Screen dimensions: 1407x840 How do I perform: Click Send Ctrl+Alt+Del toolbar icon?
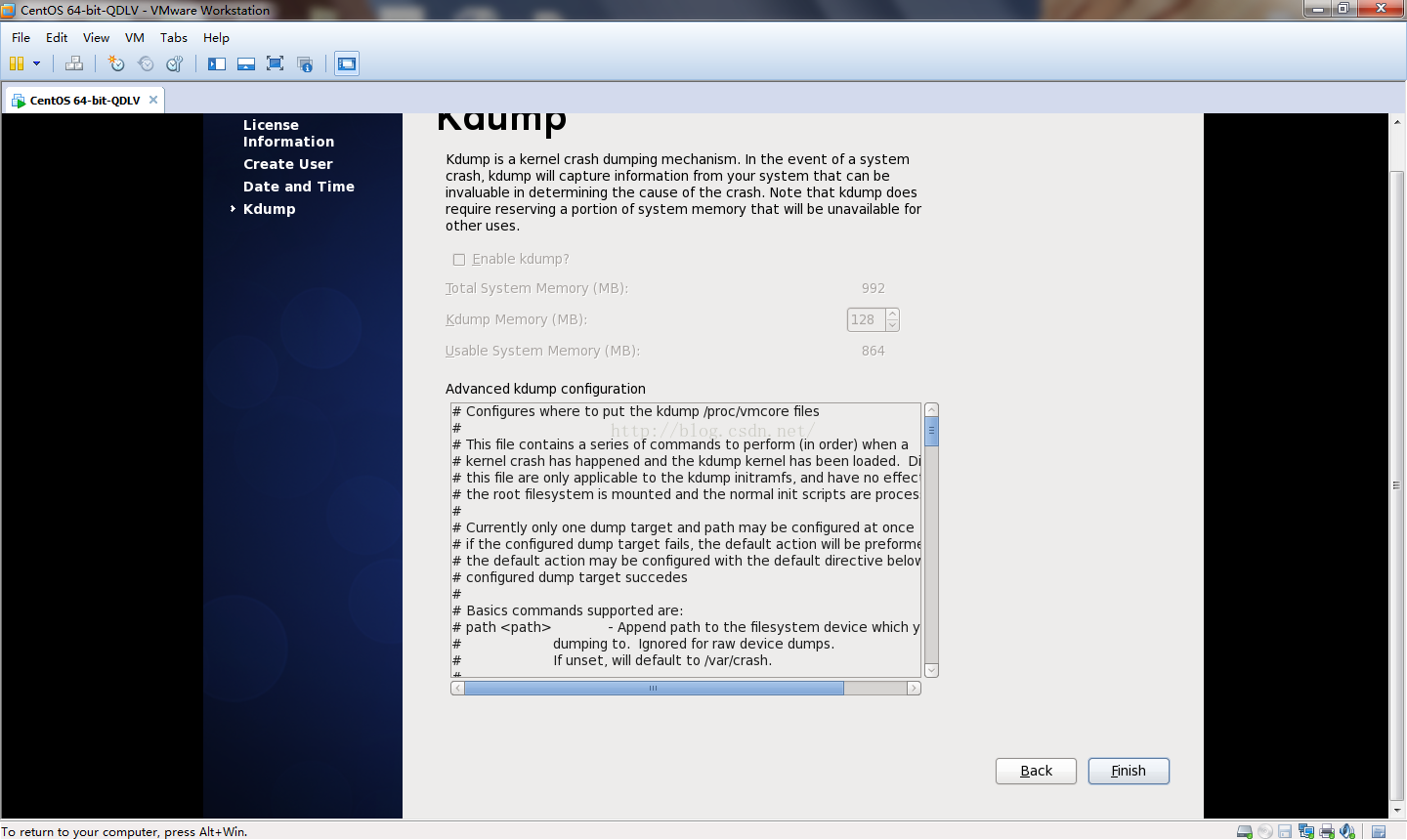[x=74, y=63]
